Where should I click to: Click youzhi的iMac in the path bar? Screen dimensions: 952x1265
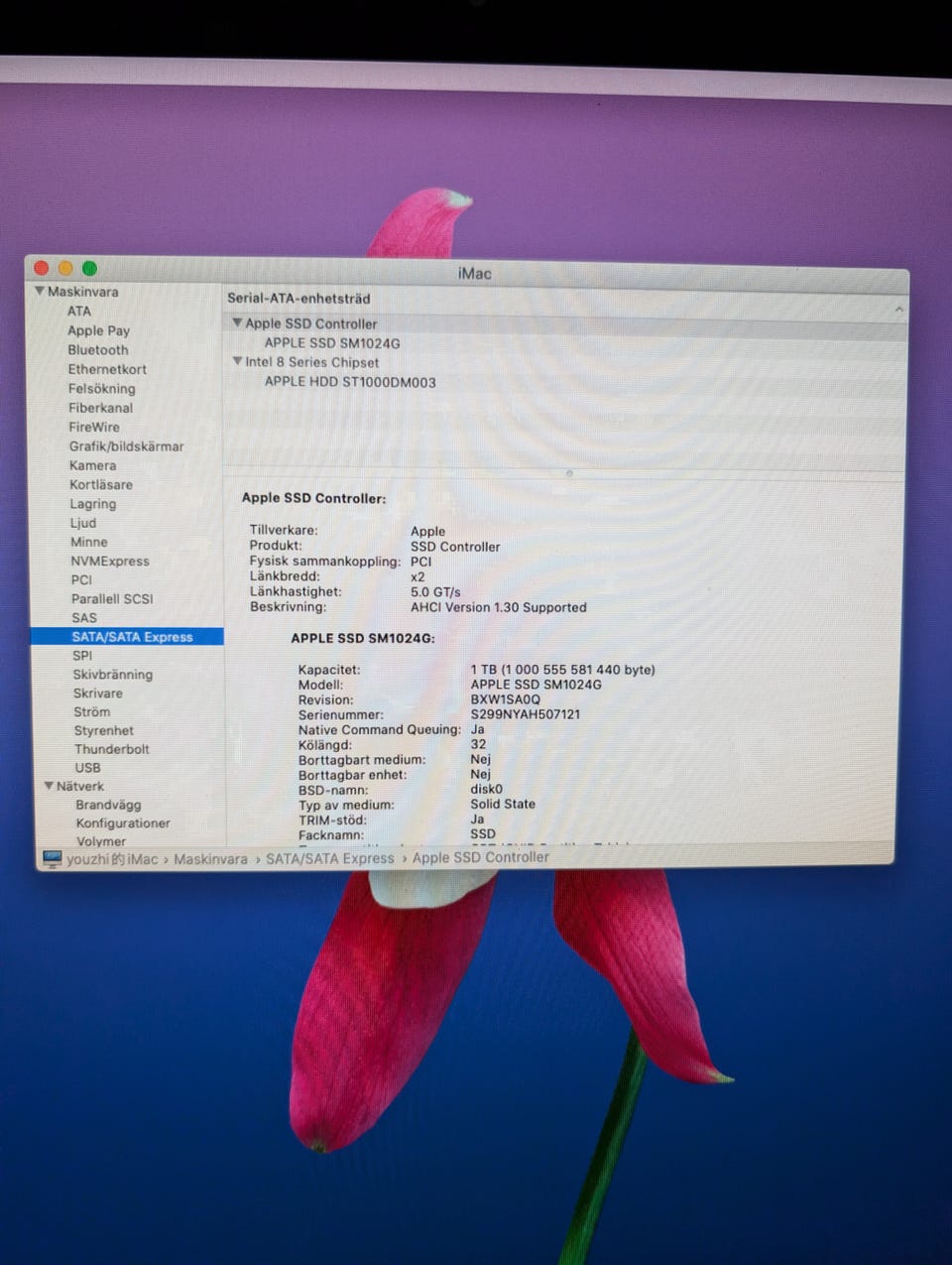click(112, 859)
